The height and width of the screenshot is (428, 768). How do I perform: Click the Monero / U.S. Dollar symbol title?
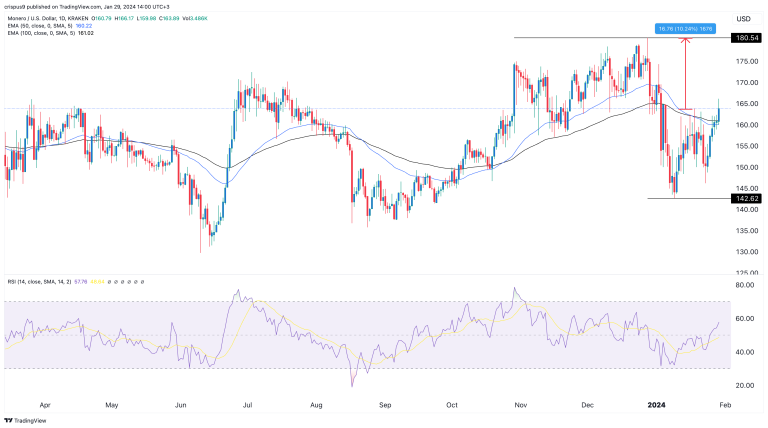coord(48,19)
